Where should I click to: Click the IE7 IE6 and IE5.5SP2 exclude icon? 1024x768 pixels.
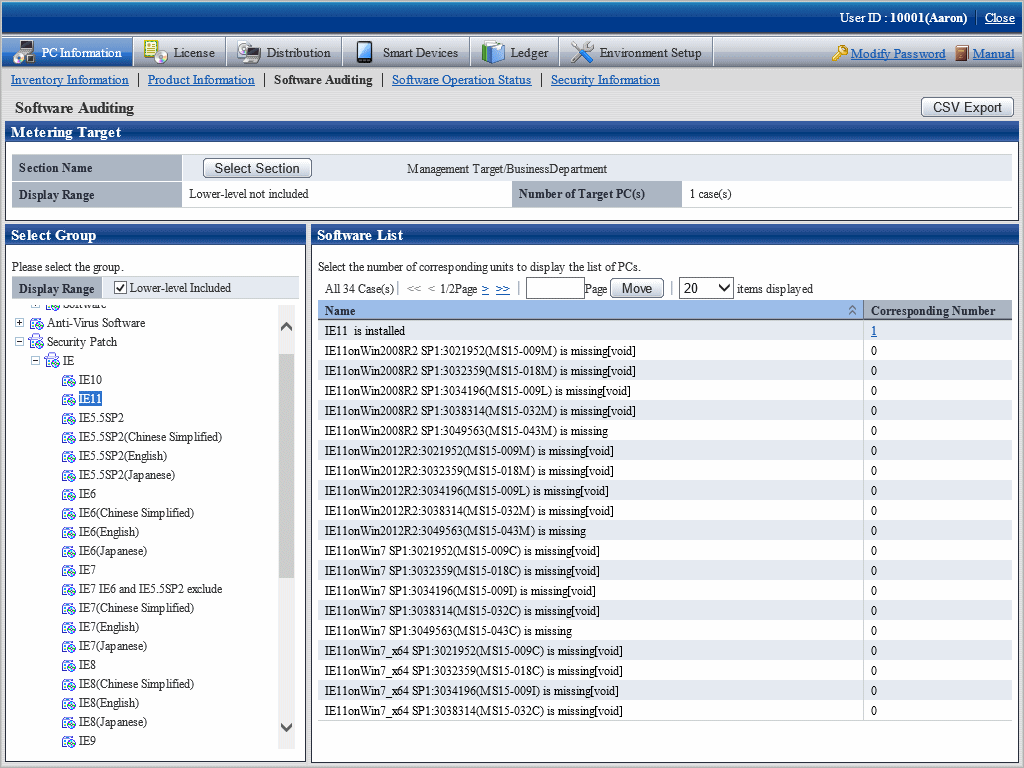tap(69, 589)
